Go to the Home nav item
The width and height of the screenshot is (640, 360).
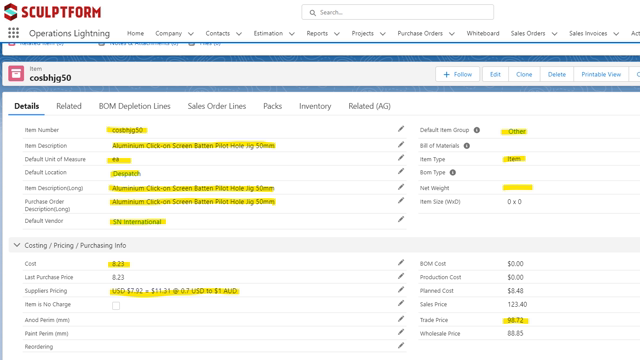[x=135, y=33]
